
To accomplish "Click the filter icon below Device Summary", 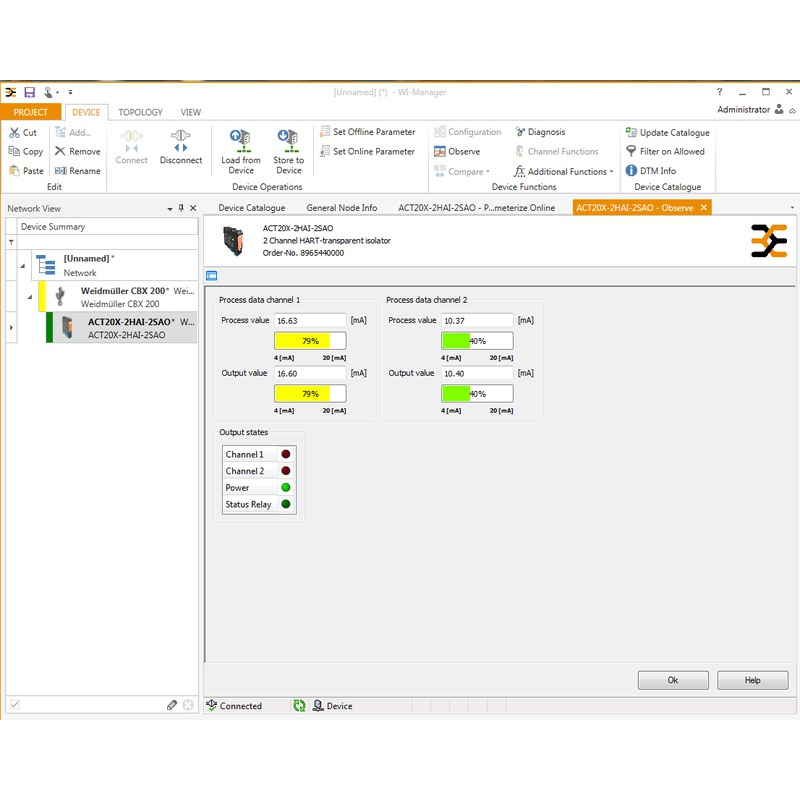I will pos(11,242).
